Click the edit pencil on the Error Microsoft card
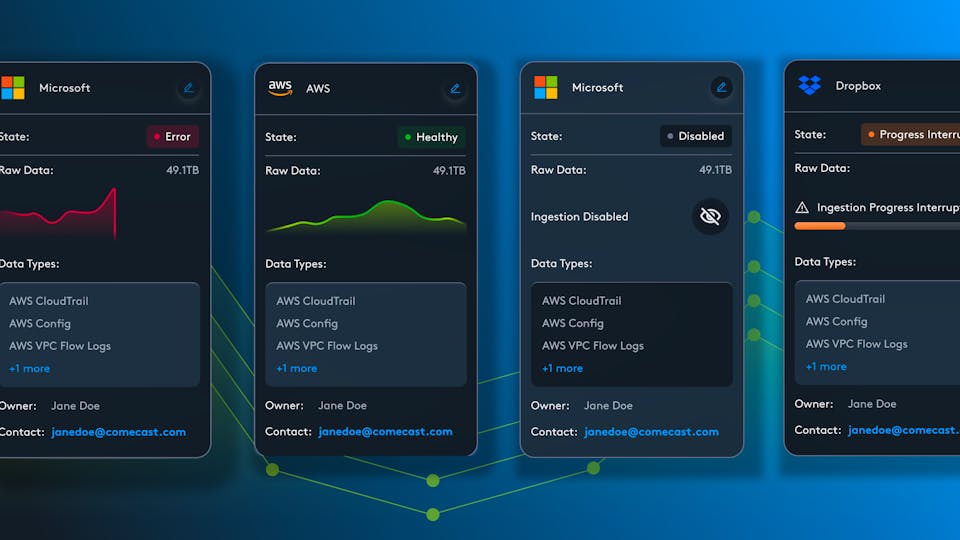This screenshot has width=960, height=540. click(188, 88)
